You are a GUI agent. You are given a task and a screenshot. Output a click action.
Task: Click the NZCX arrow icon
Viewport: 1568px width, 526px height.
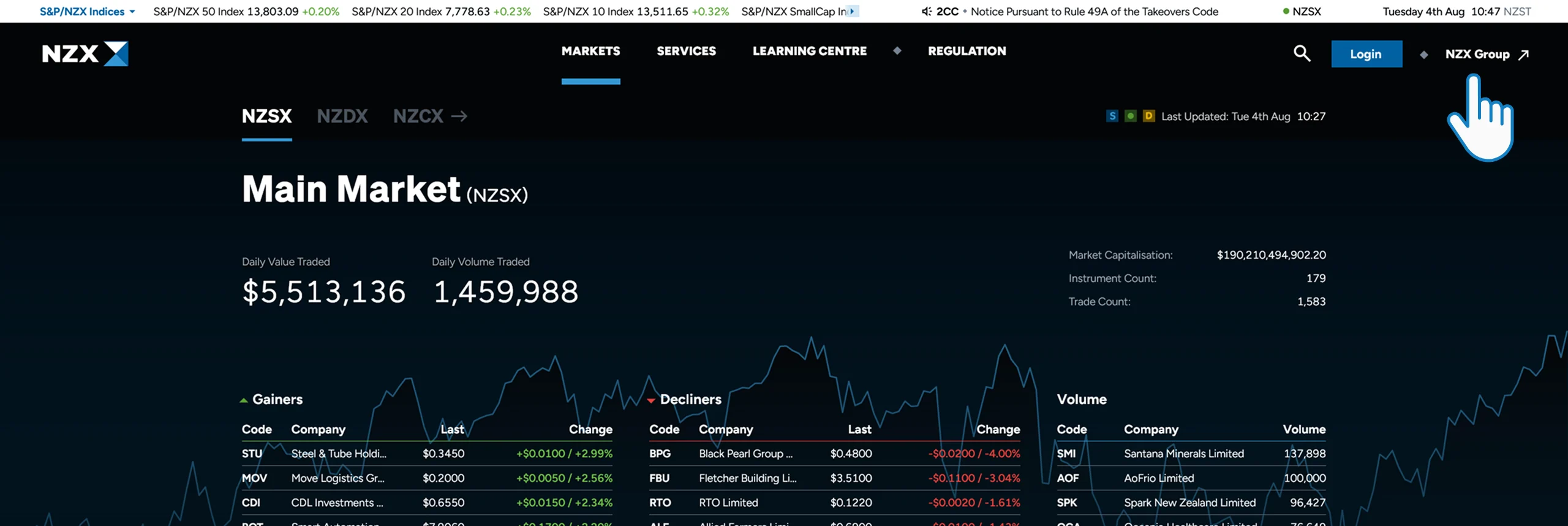coord(459,116)
